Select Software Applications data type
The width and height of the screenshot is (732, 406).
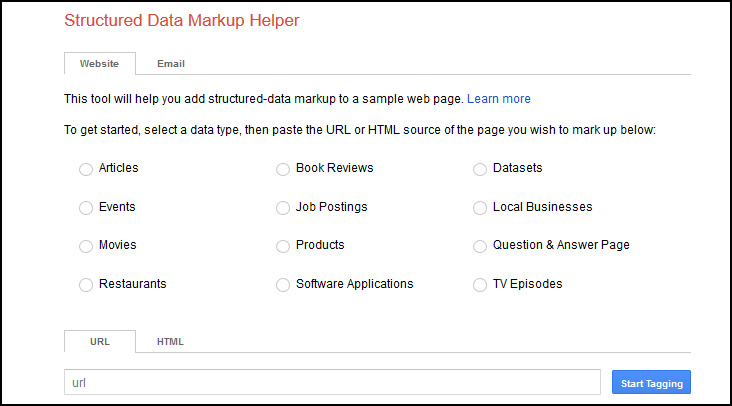point(283,285)
